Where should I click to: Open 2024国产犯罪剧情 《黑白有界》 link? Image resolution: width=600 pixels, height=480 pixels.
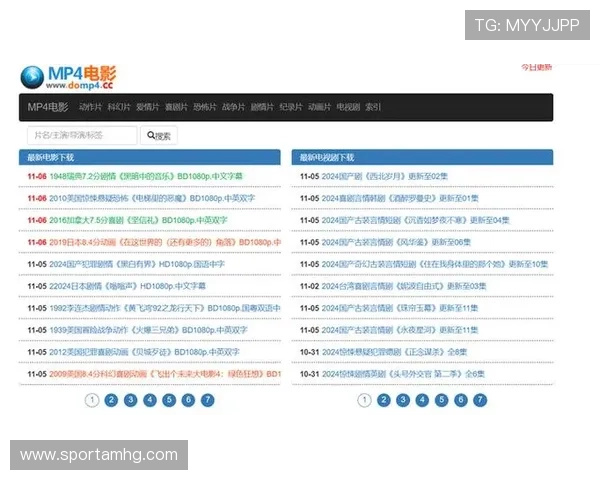tap(137, 264)
